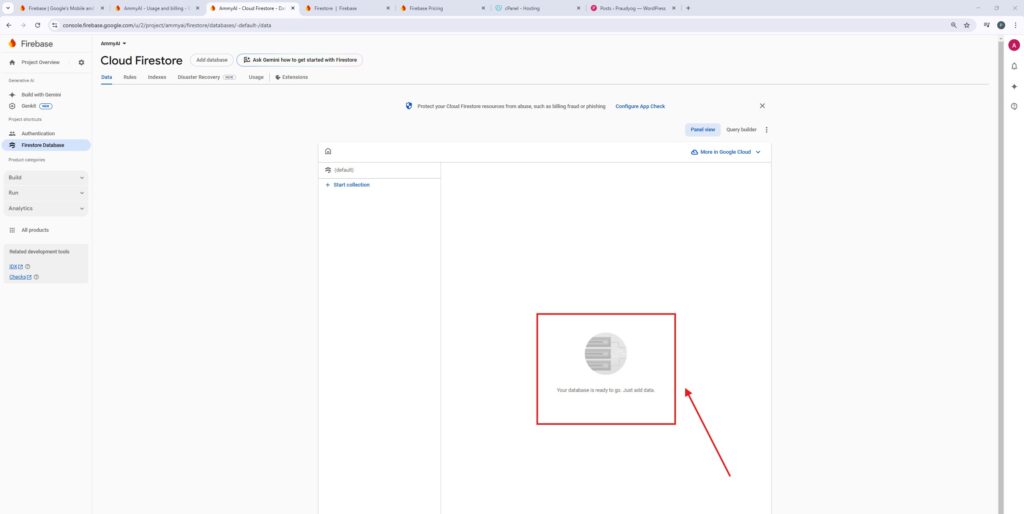The width and height of the screenshot is (1024, 514).
Task: Open Gemini sparkle icon in right rail
Action: click(1014, 86)
